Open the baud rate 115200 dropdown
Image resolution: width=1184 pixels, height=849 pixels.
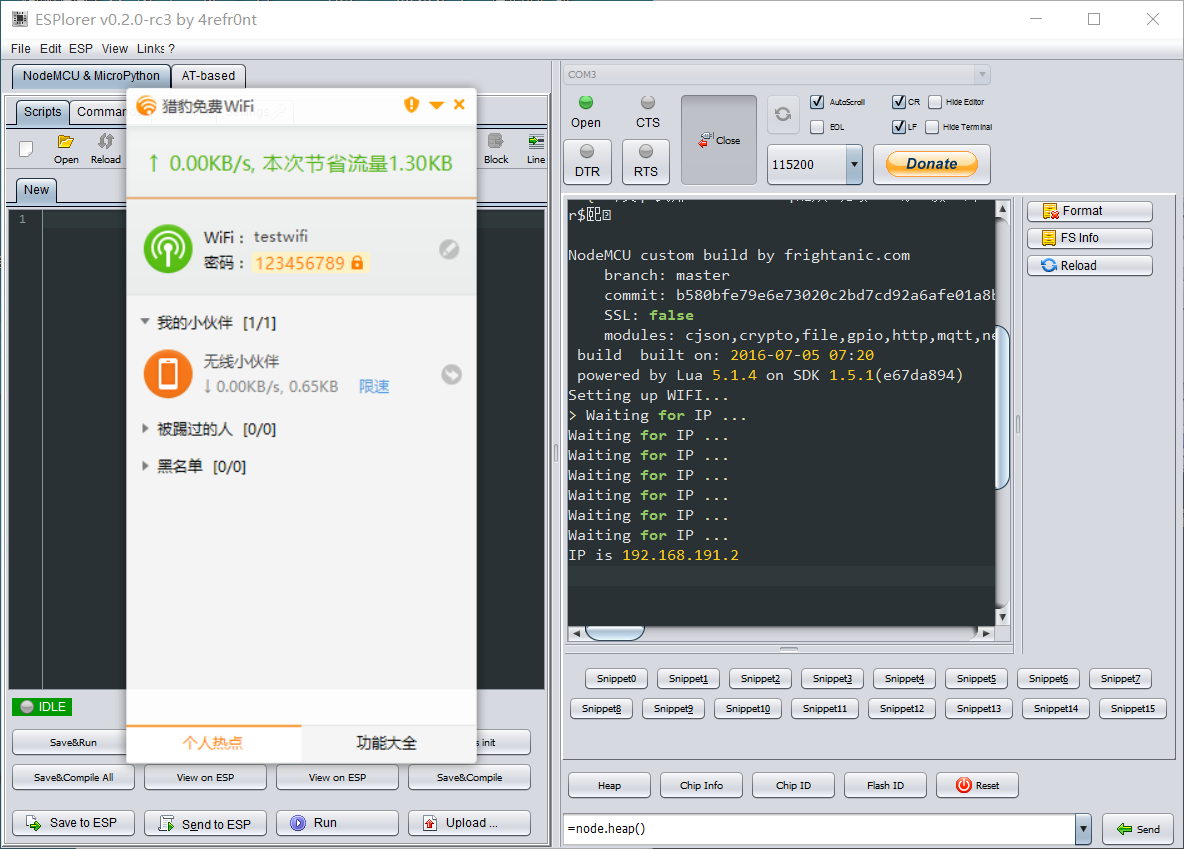point(853,164)
